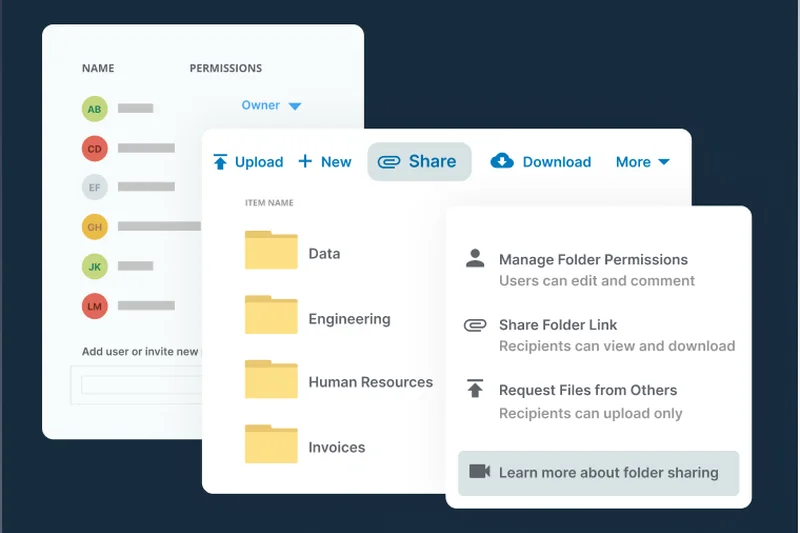Click the Manage Folder Permissions person icon
Image resolution: width=800 pixels, height=533 pixels.
point(475,259)
